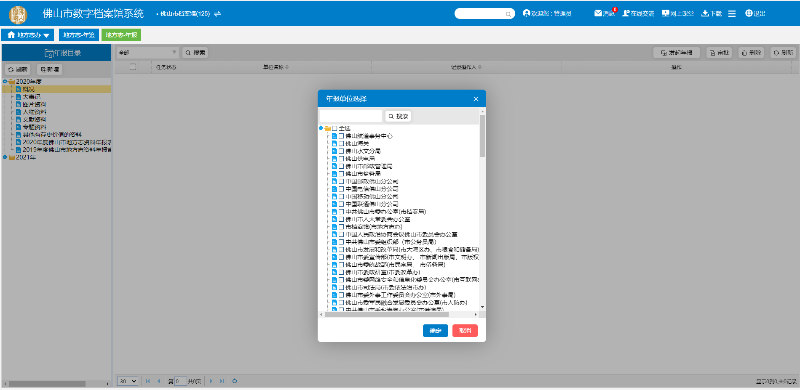Click the refresh button in the left panel
The width and height of the screenshot is (800, 390).
coord(18,69)
